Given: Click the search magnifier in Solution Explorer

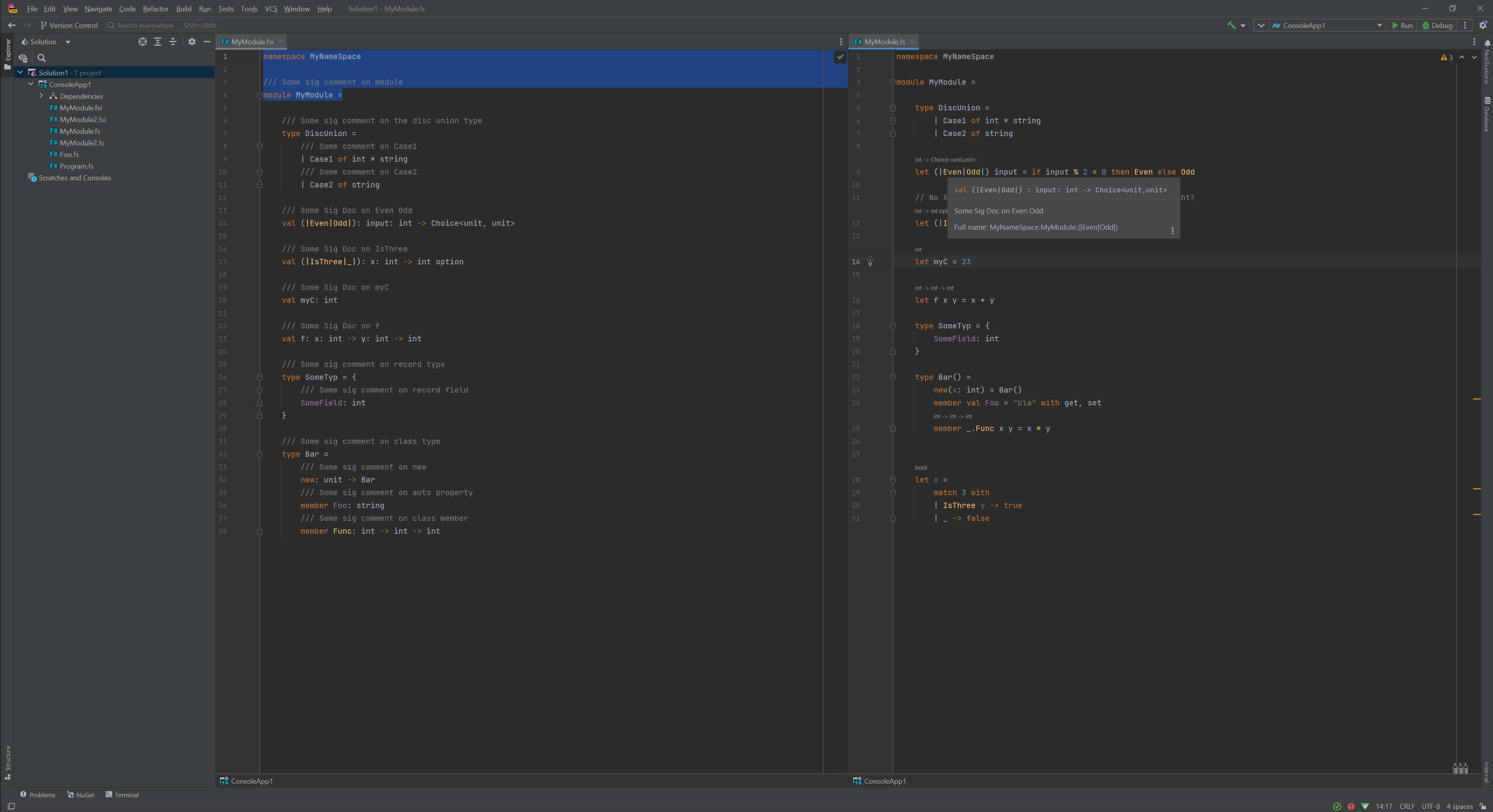Looking at the screenshot, I should (42, 58).
